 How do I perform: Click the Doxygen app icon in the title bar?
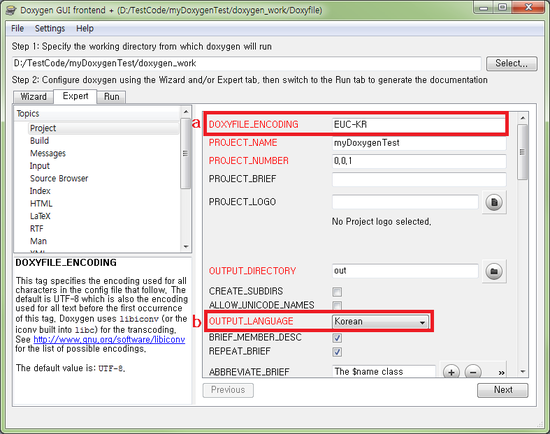(11, 10)
